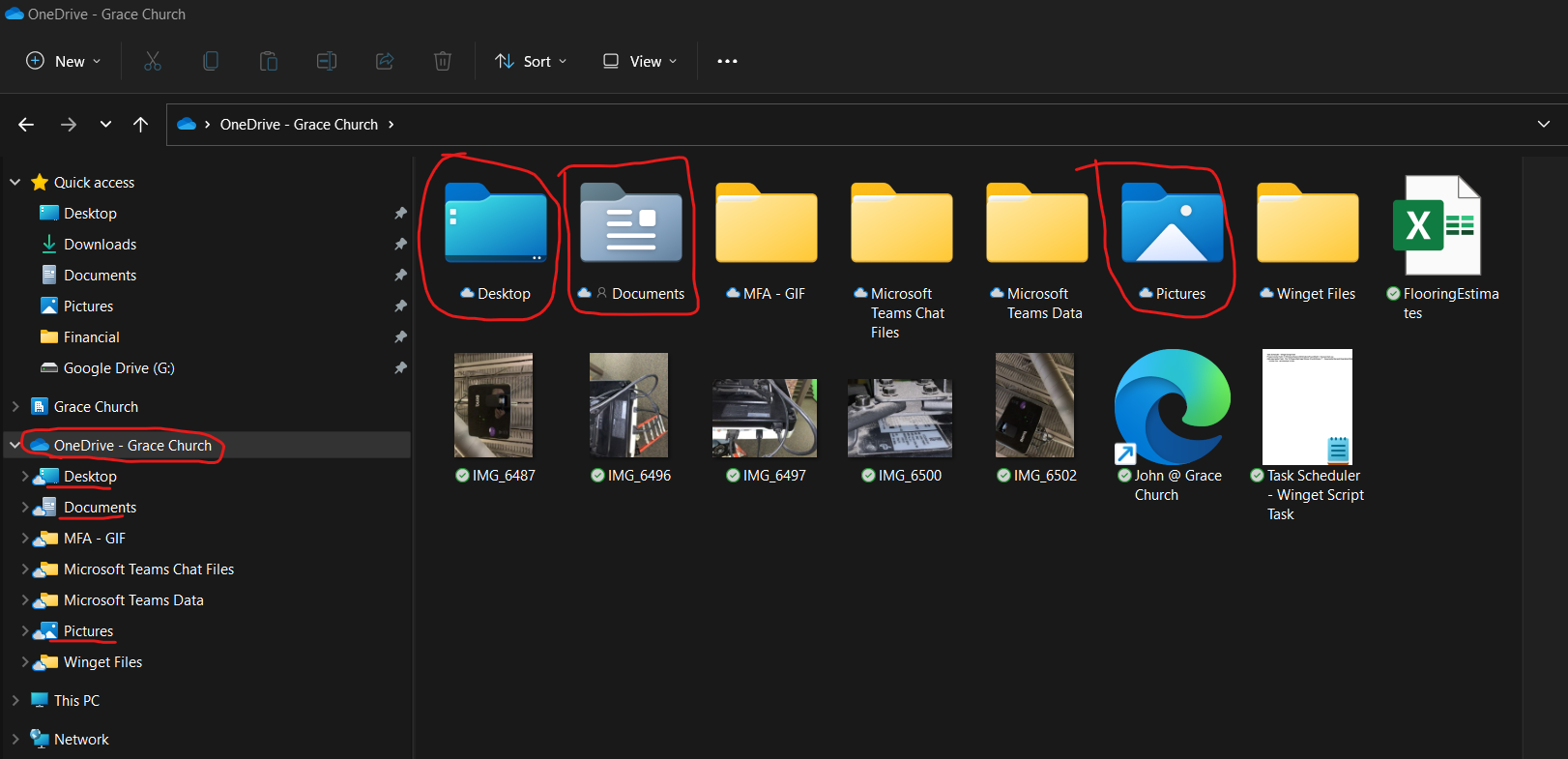This screenshot has width=1568, height=759.
Task: Open Downloads in Quick access
Action: (x=100, y=245)
